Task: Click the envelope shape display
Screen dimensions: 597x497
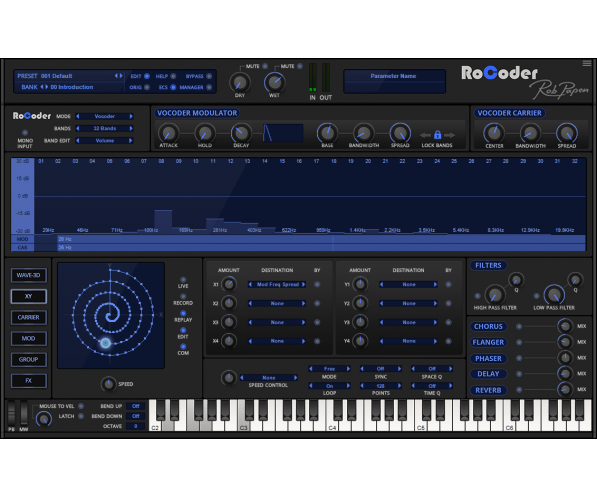Action: coord(283,133)
